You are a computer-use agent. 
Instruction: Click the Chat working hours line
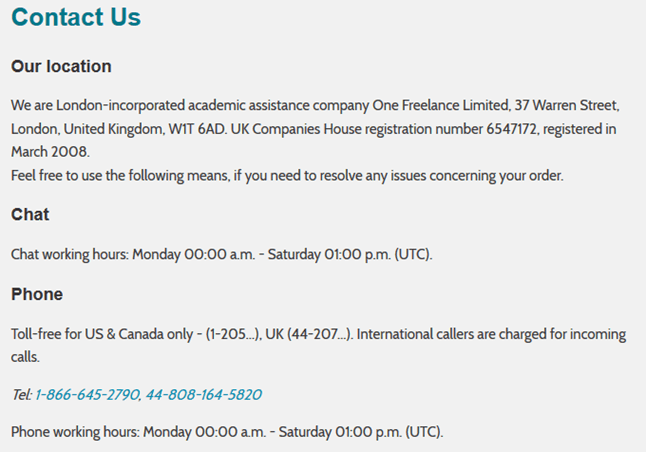click(x=222, y=254)
